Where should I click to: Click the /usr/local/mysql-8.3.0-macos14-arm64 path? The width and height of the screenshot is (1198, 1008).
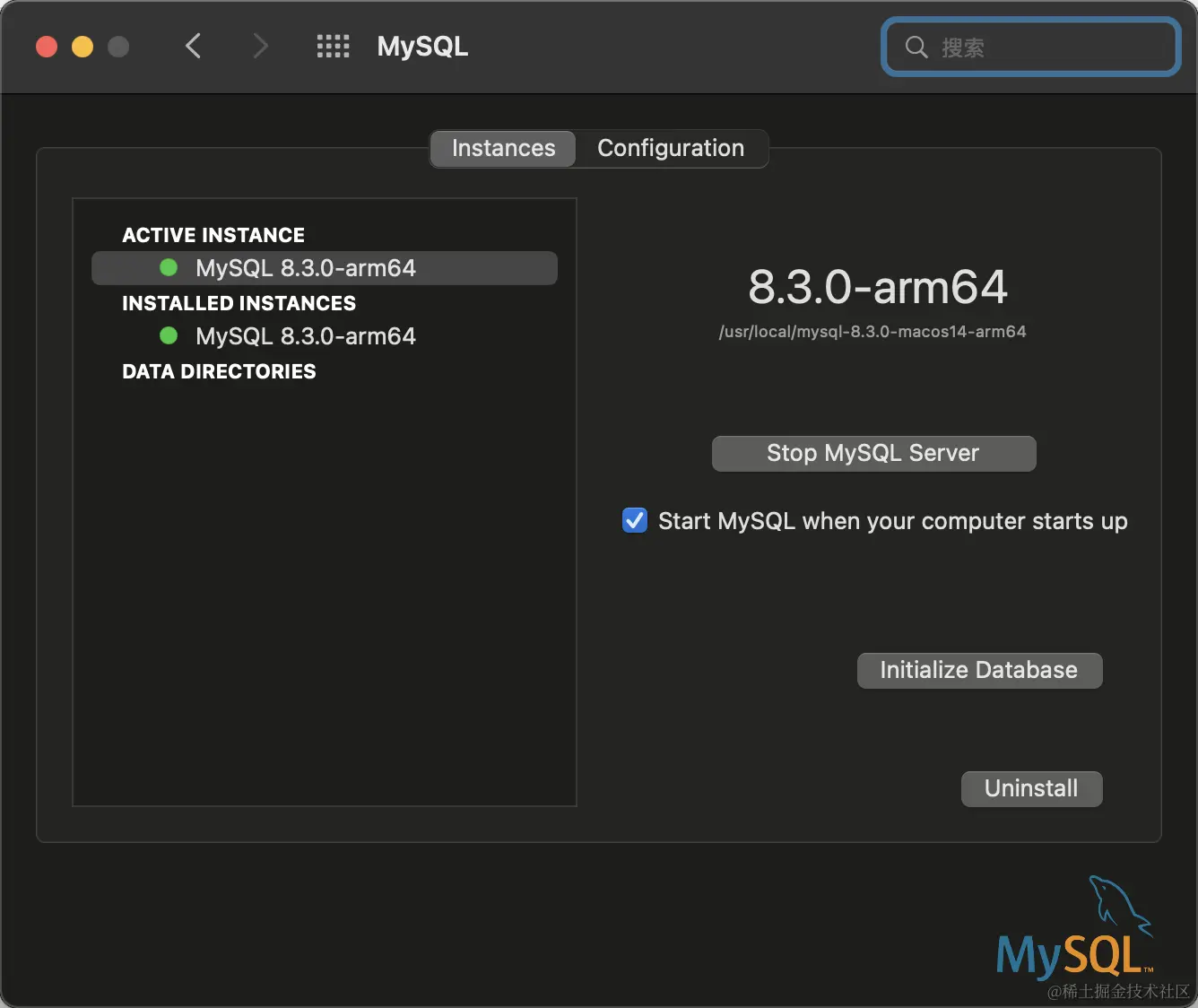pyautogui.click(x=872, y=332)
